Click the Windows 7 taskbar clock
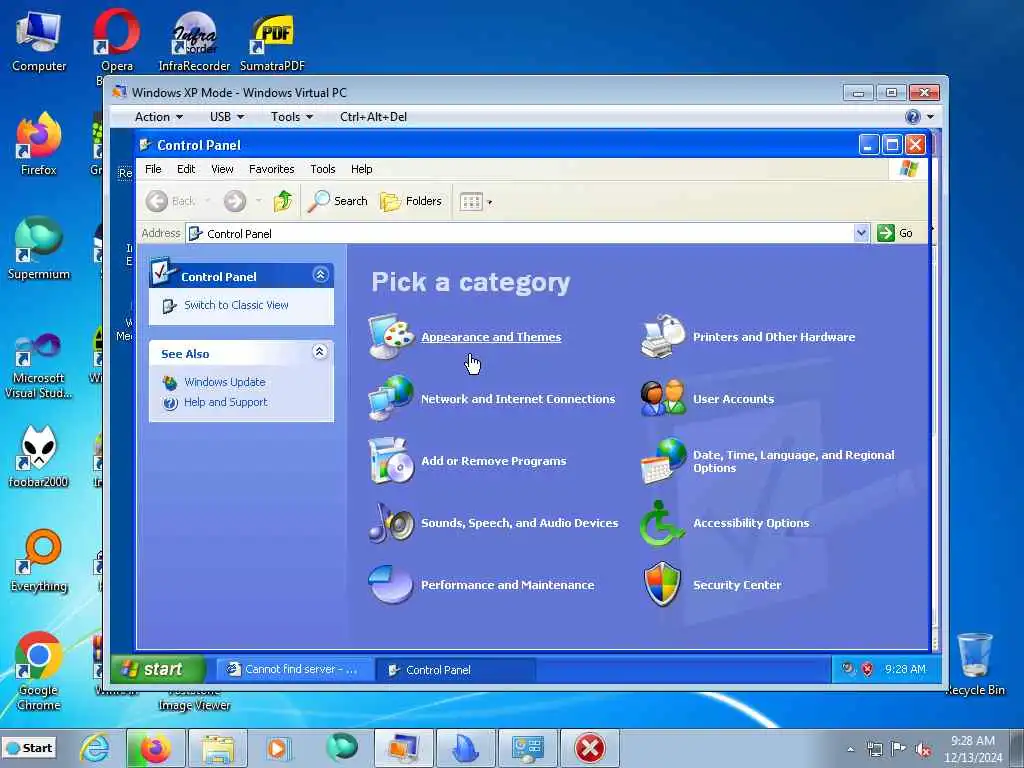Image resolution: width=1024 pixels, height=768 pixels. 972,749
